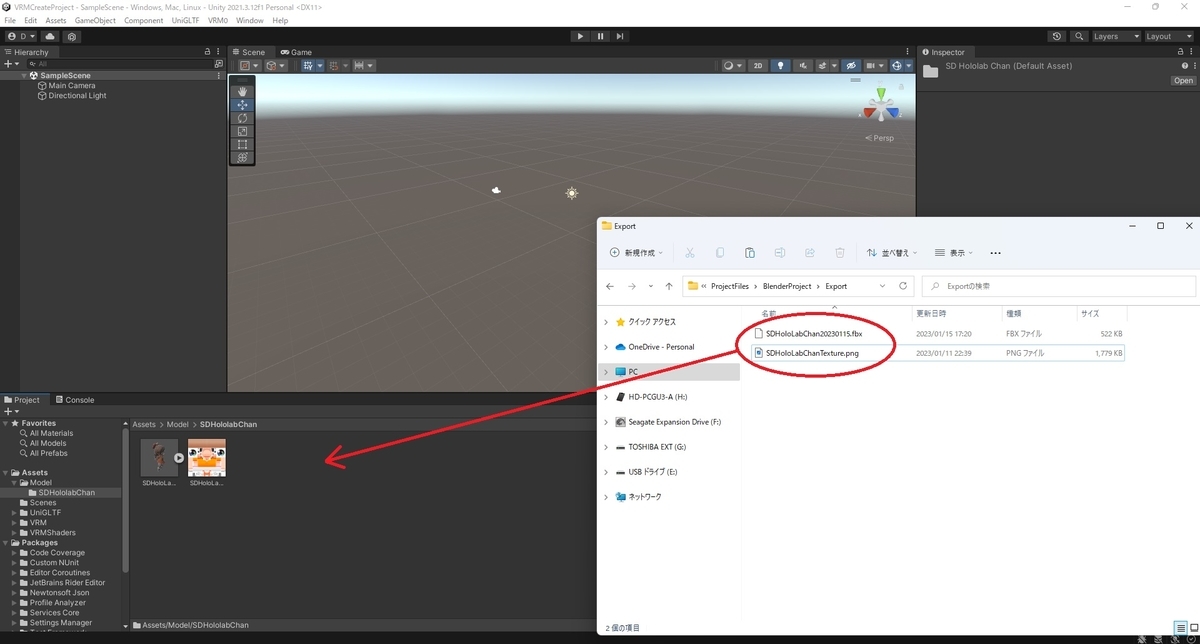The image size is (1200, 644).
Task: Select the Scale tool in Scene toolbar
Action: coord(242,131)
